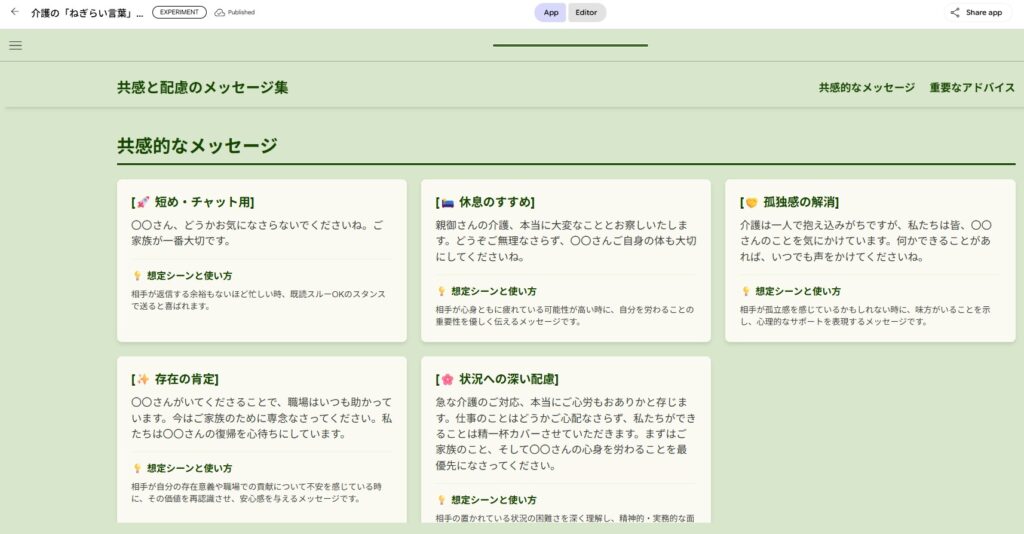The height and width of the screenshot is (534, 1024).
Task: Click the lightbulb icon in 休息のすすめ card
Action: [441, 292]
